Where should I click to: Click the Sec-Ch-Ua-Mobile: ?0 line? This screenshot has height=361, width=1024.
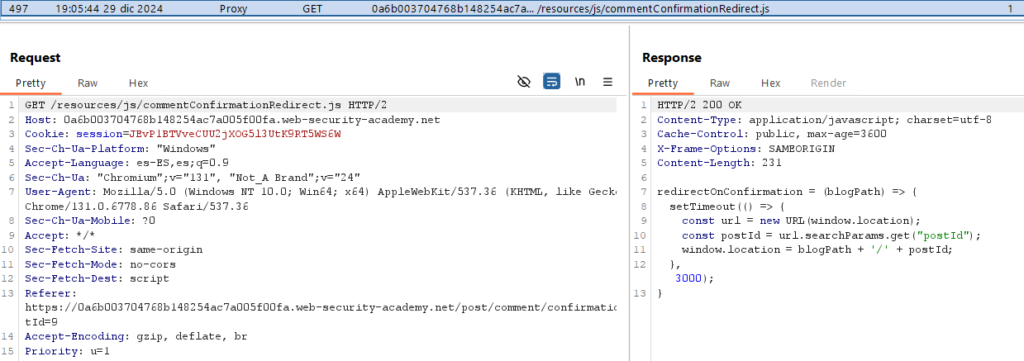point(91,221)
